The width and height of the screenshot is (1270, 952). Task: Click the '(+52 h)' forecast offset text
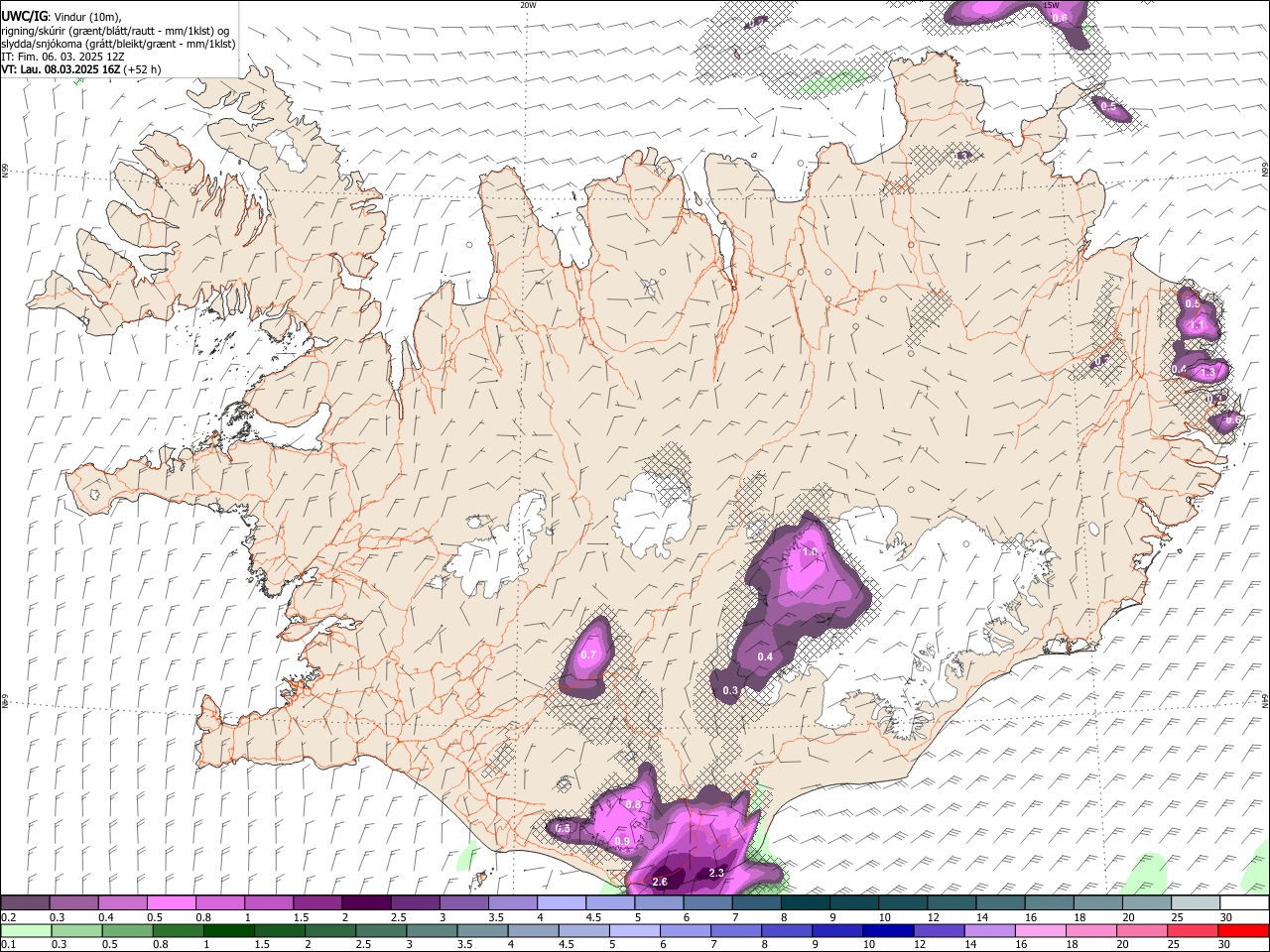coord(143,69)
